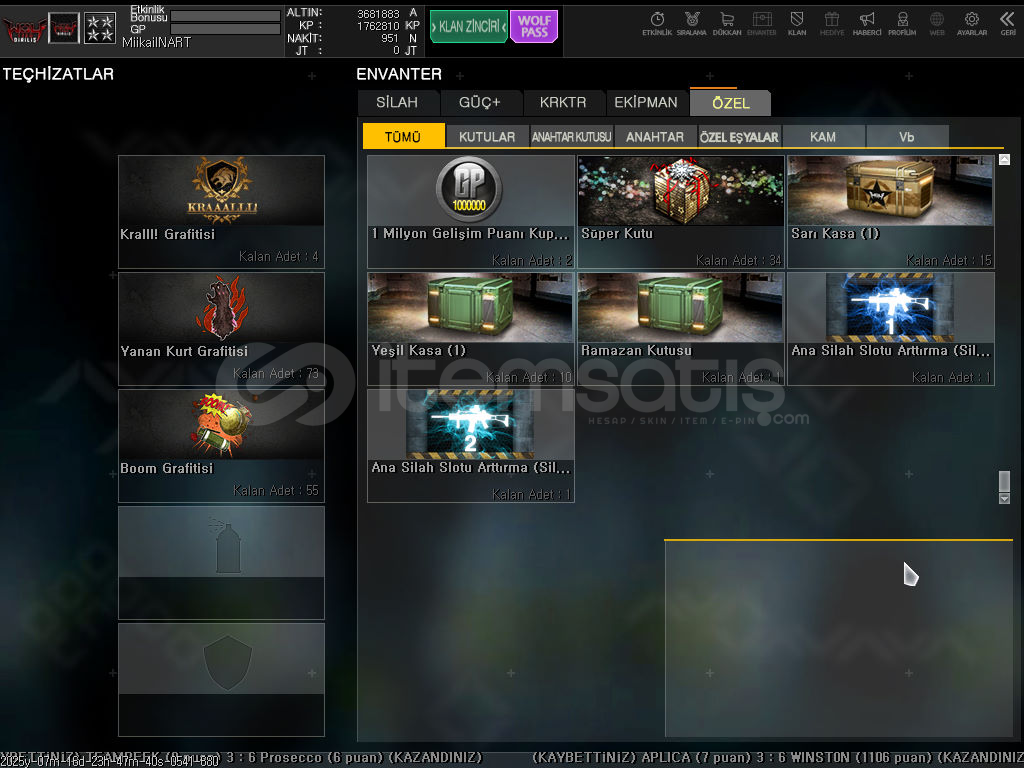Viewport: 1024px width, 768px height.
Task: Open the Wolf Pass button
Action: click(534, 27)
